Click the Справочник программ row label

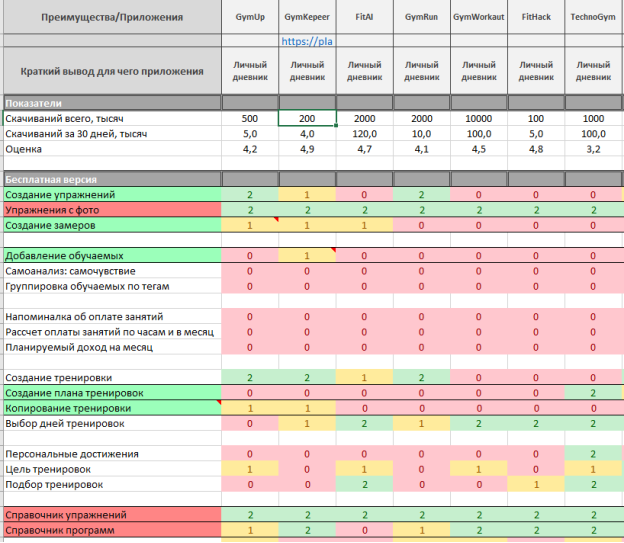click(x=112, y=530)
